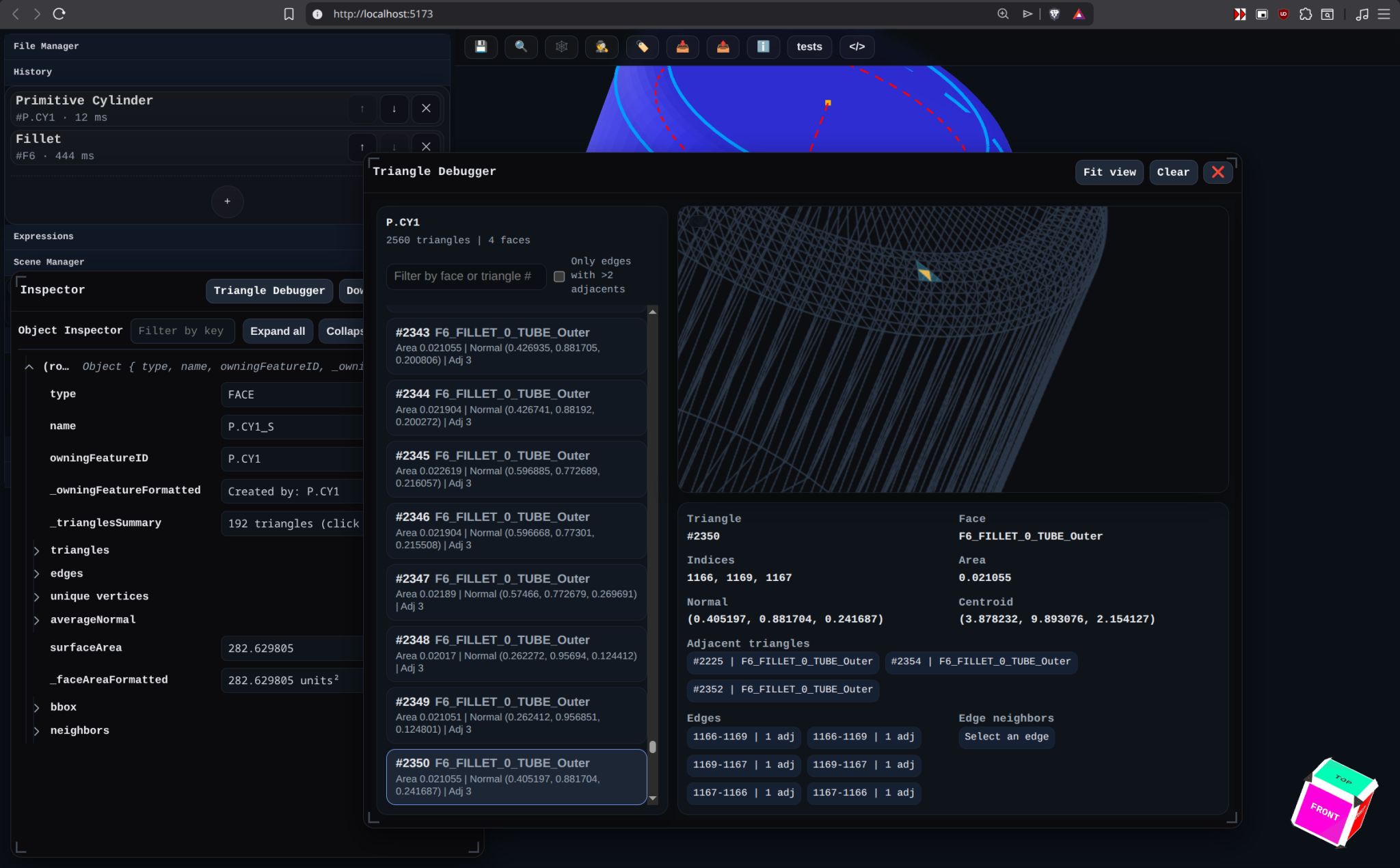Click the magnifying glass zoom icon

point(521,46)
